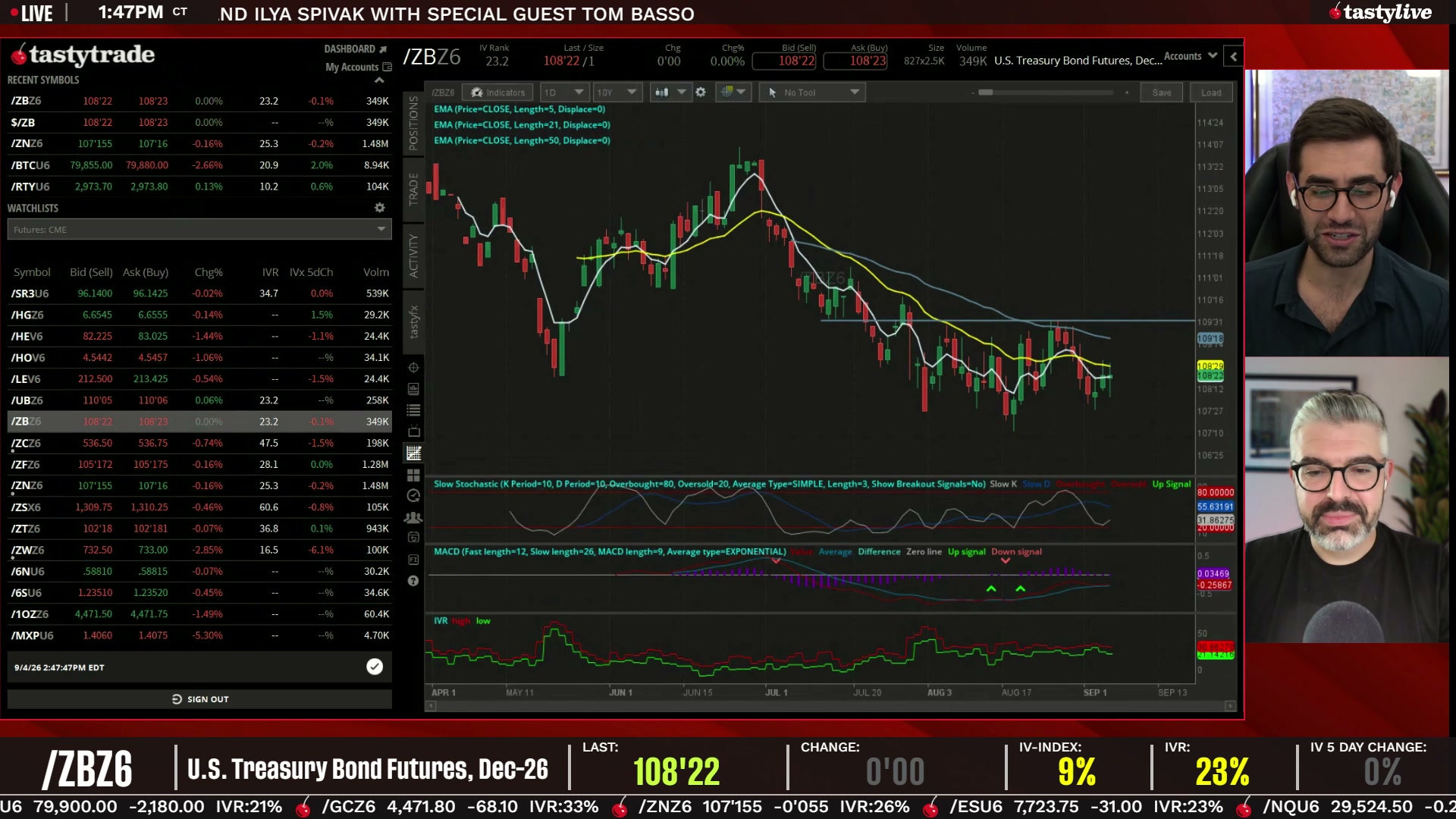1456x819 pixels.
Task: Open the 1D timeframe dropdown
Action: (x=564, y=93)
